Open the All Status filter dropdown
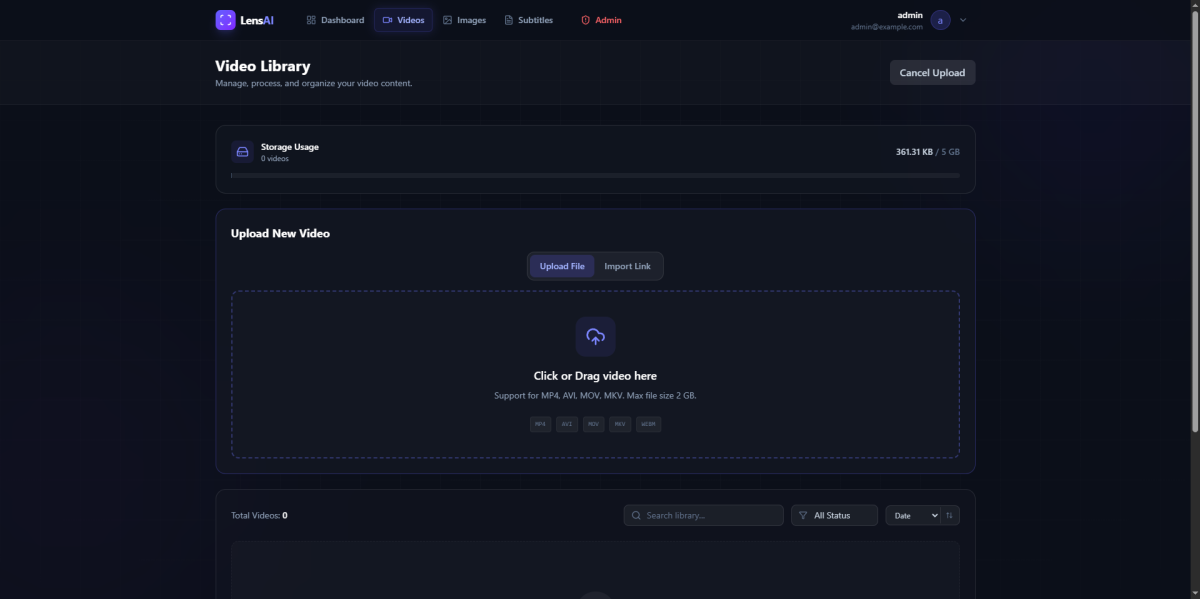The image size is (1200, 599). pos(834,515)
